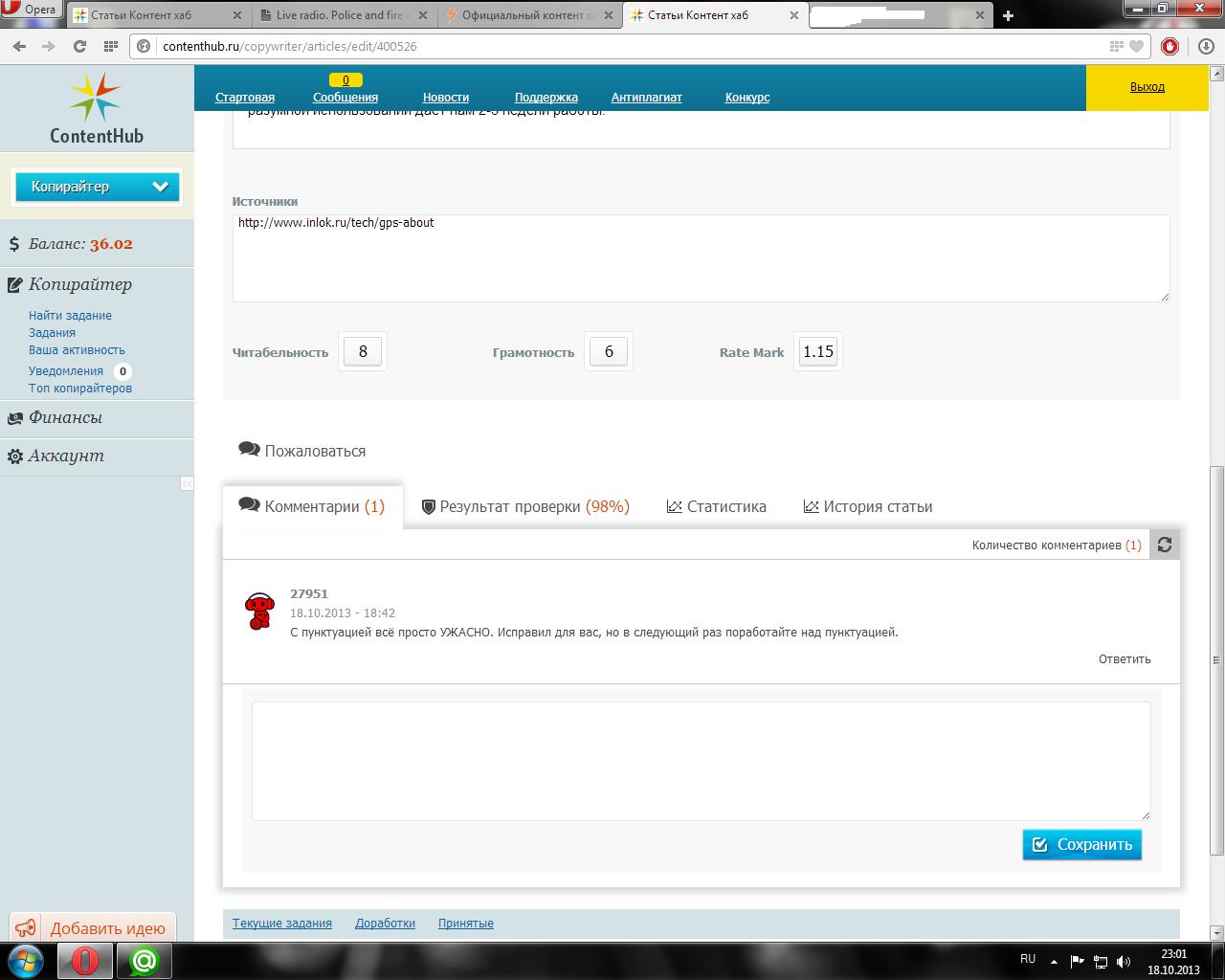This screenshot has width=1225, height=980.
Task: Click the Источники text area
Action: (x=702, y=257)
